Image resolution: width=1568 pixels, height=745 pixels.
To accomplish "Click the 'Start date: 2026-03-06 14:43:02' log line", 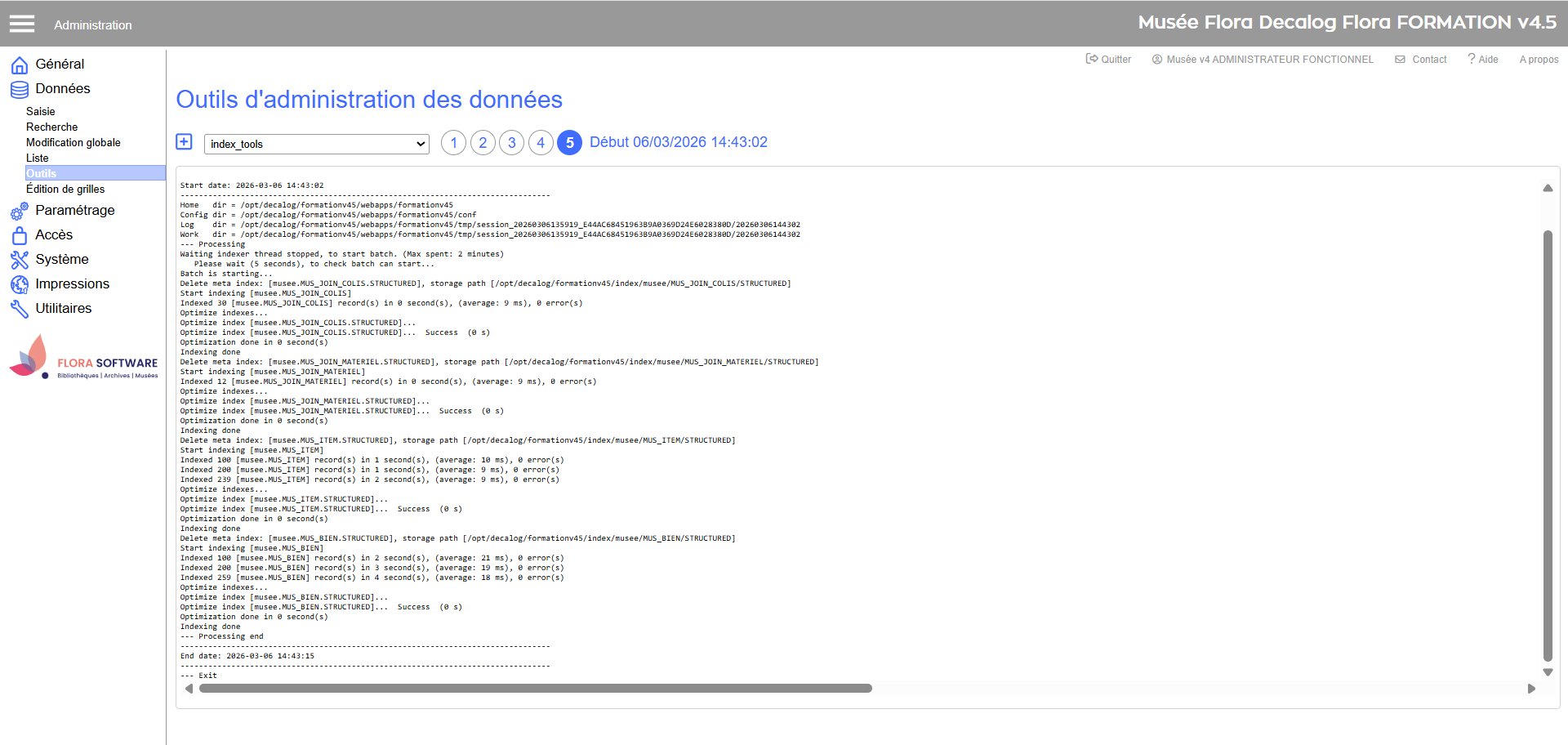I will [252, 185].
